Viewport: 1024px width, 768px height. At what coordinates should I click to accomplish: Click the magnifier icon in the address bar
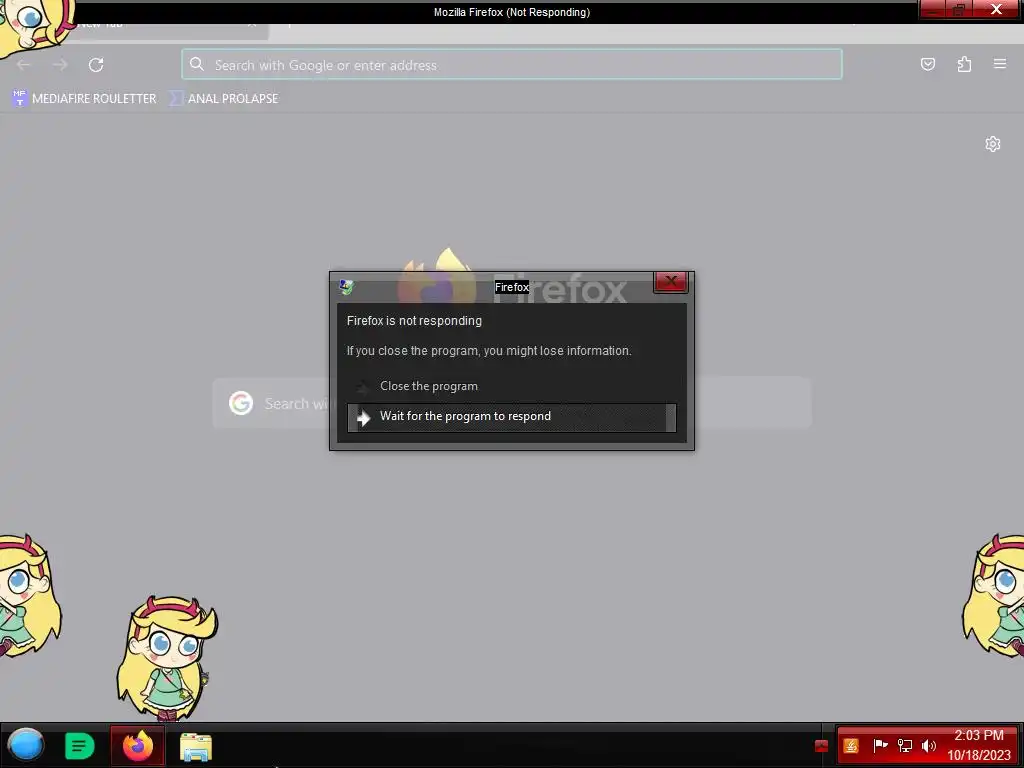pyautogui.click(x=197, y=64)
